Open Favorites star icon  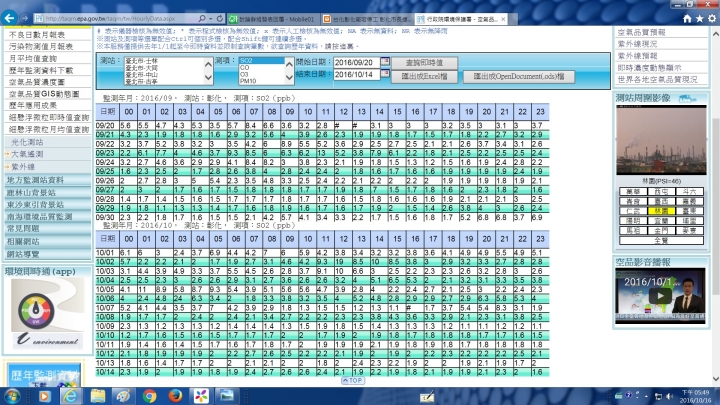699,19
